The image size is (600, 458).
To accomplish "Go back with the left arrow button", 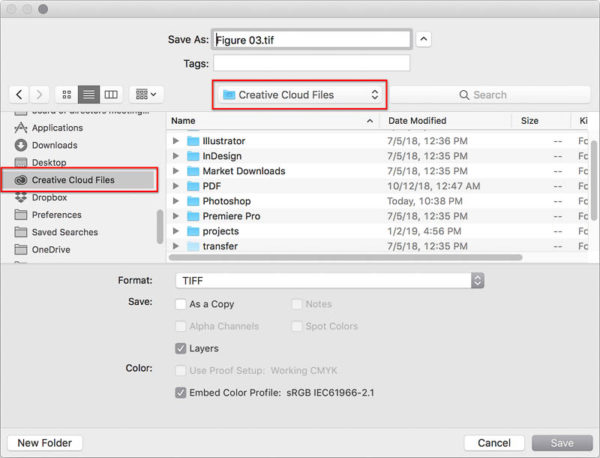I will point(19,95).
